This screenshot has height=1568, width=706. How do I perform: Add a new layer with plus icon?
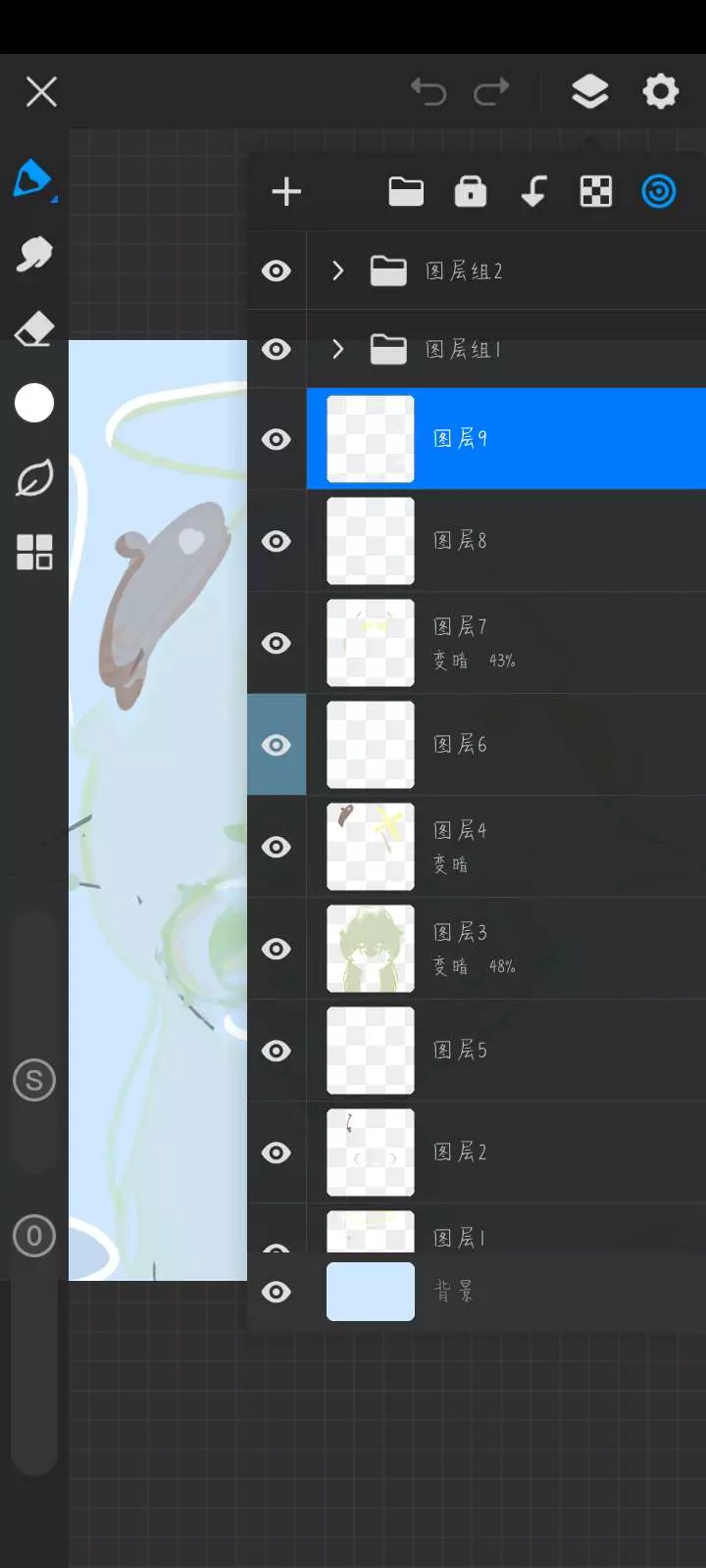[286, 191]
